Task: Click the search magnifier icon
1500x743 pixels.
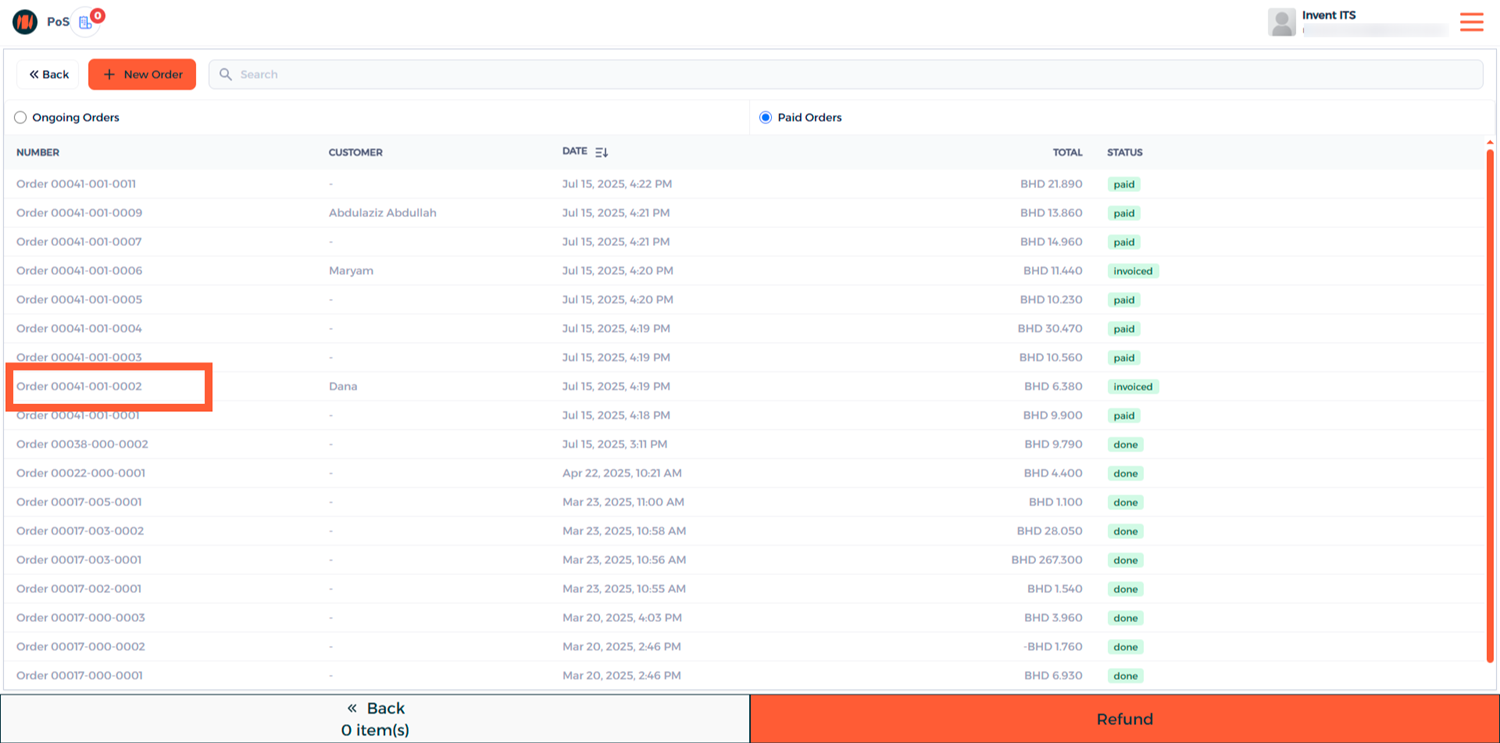Action: (x=225, y=74)
